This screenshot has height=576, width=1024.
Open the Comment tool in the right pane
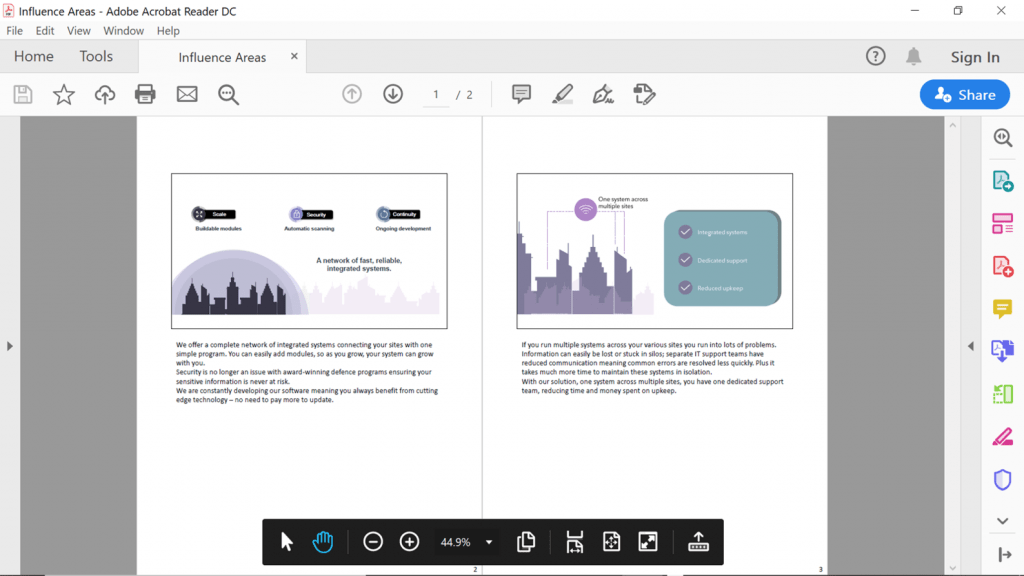click(1002, 310)
